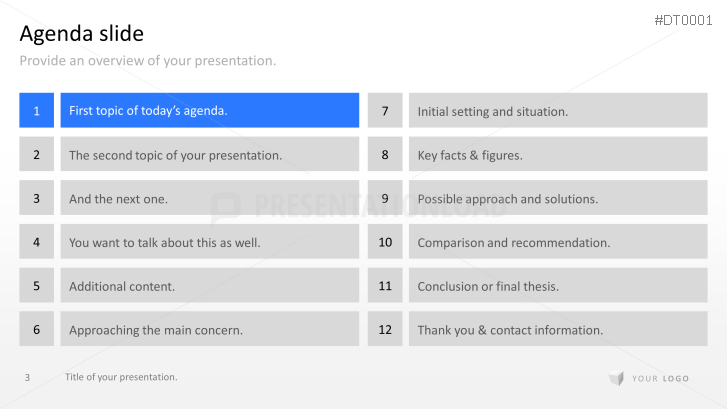Select 'You want to talk about this' row
This screenshot has height=409, width=727.
(210, 241)
